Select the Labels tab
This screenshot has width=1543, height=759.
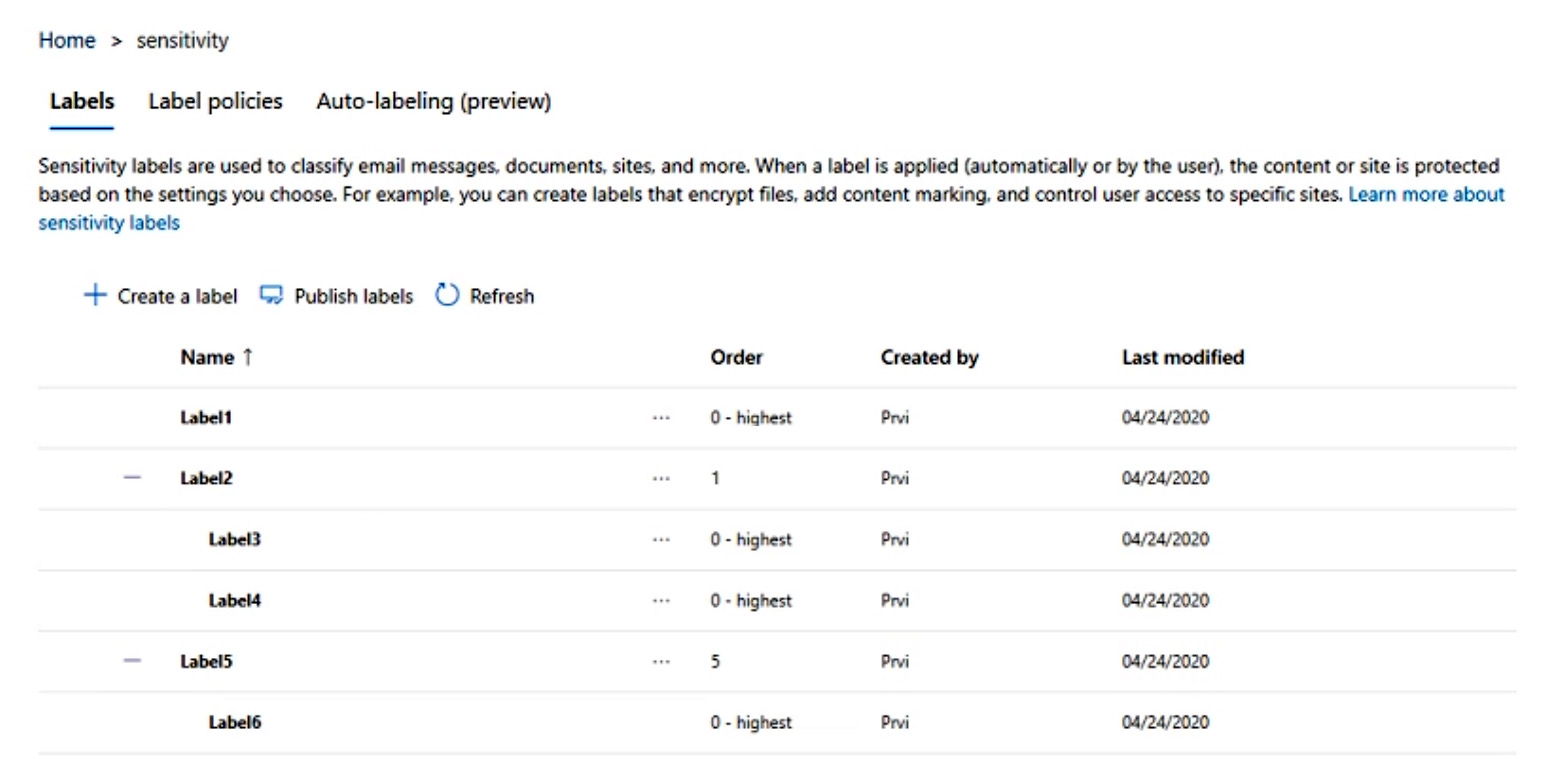[82, 101]
